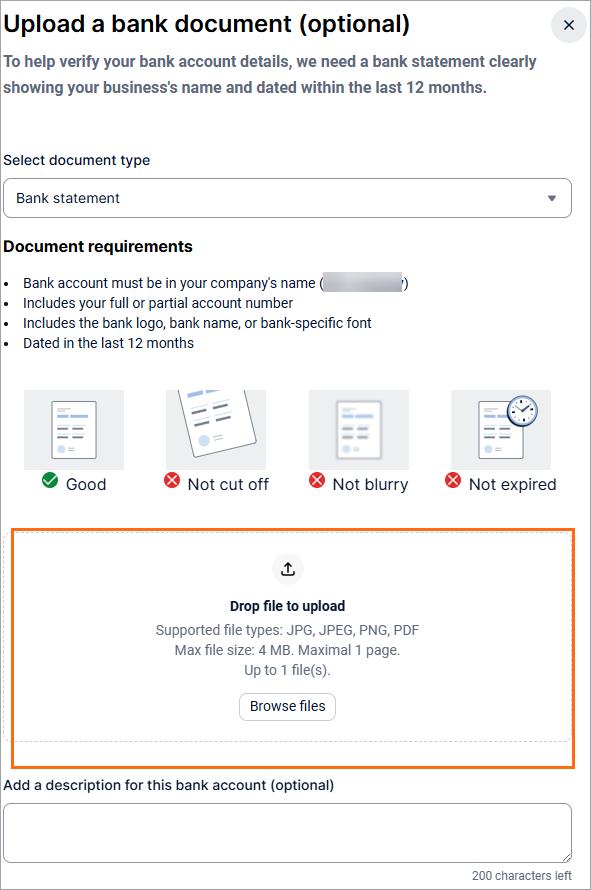Viewport: 591px width, 890px height.
Task: Open the Bank statement document type dropdown
Action: (287, 198)
